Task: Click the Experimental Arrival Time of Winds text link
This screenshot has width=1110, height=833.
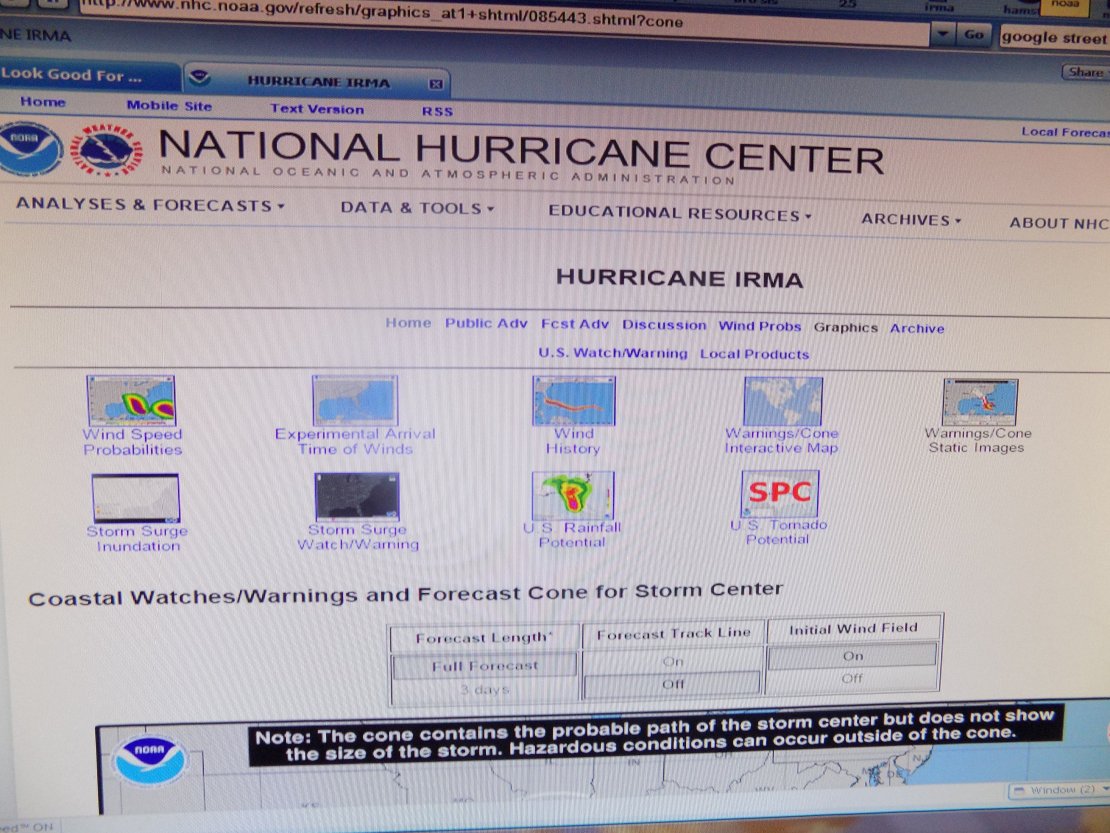Action: point(355,441)
